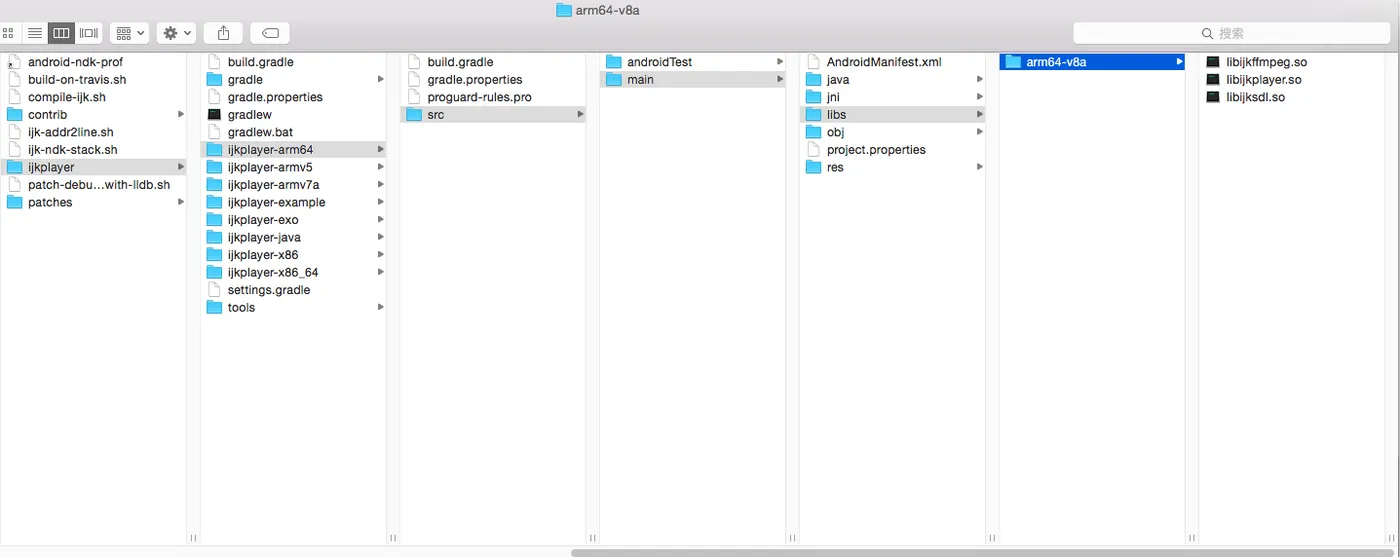Switch Finder to icon view

point(8,33)
